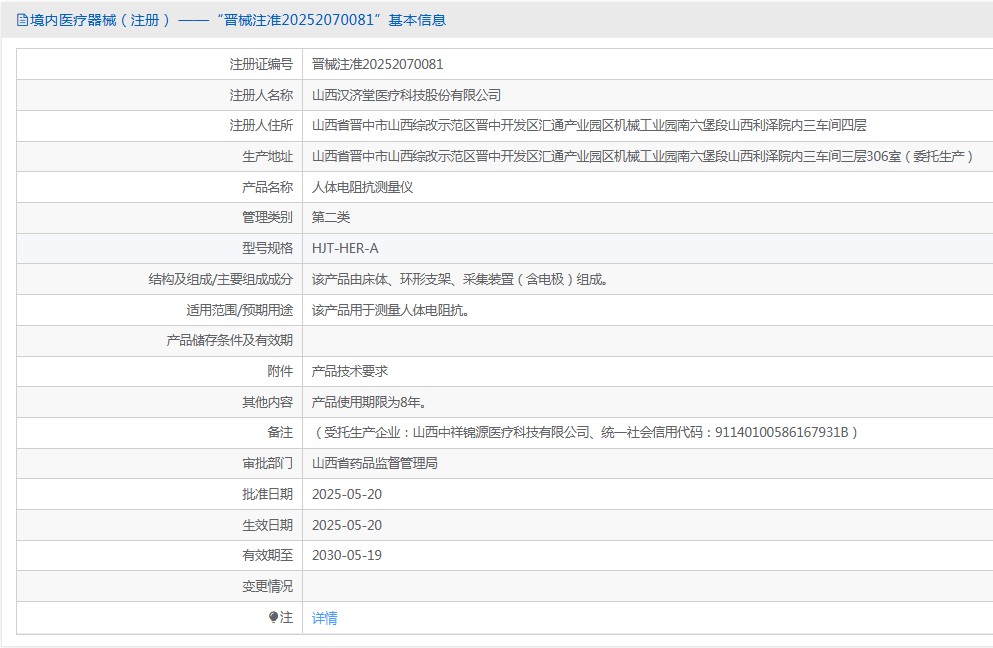Click intended use 该产品用于测量人体电阻抗
Viewport: 993px width, 648px height.
point(391,310)
